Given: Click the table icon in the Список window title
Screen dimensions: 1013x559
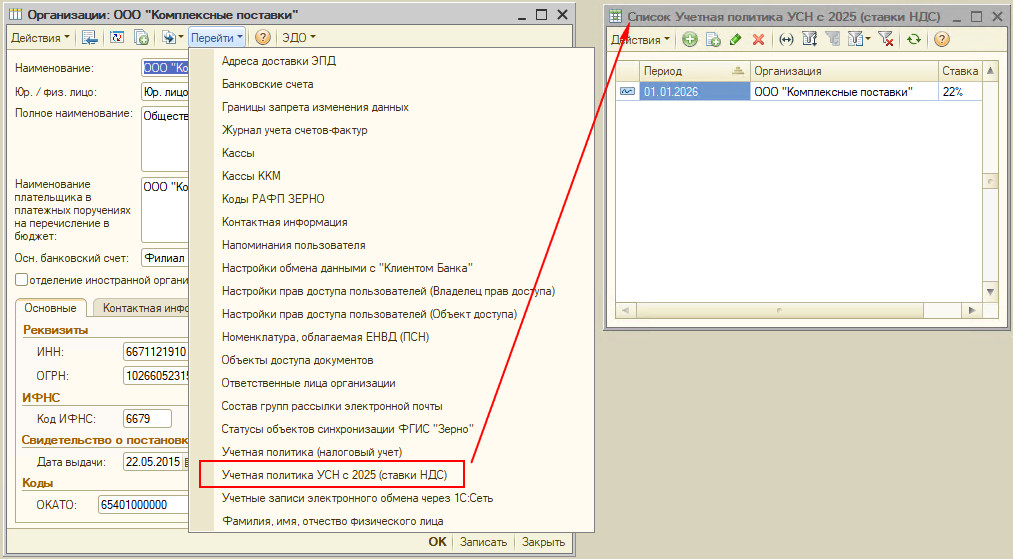Looking at the screenshot, I should pos(616,16).
